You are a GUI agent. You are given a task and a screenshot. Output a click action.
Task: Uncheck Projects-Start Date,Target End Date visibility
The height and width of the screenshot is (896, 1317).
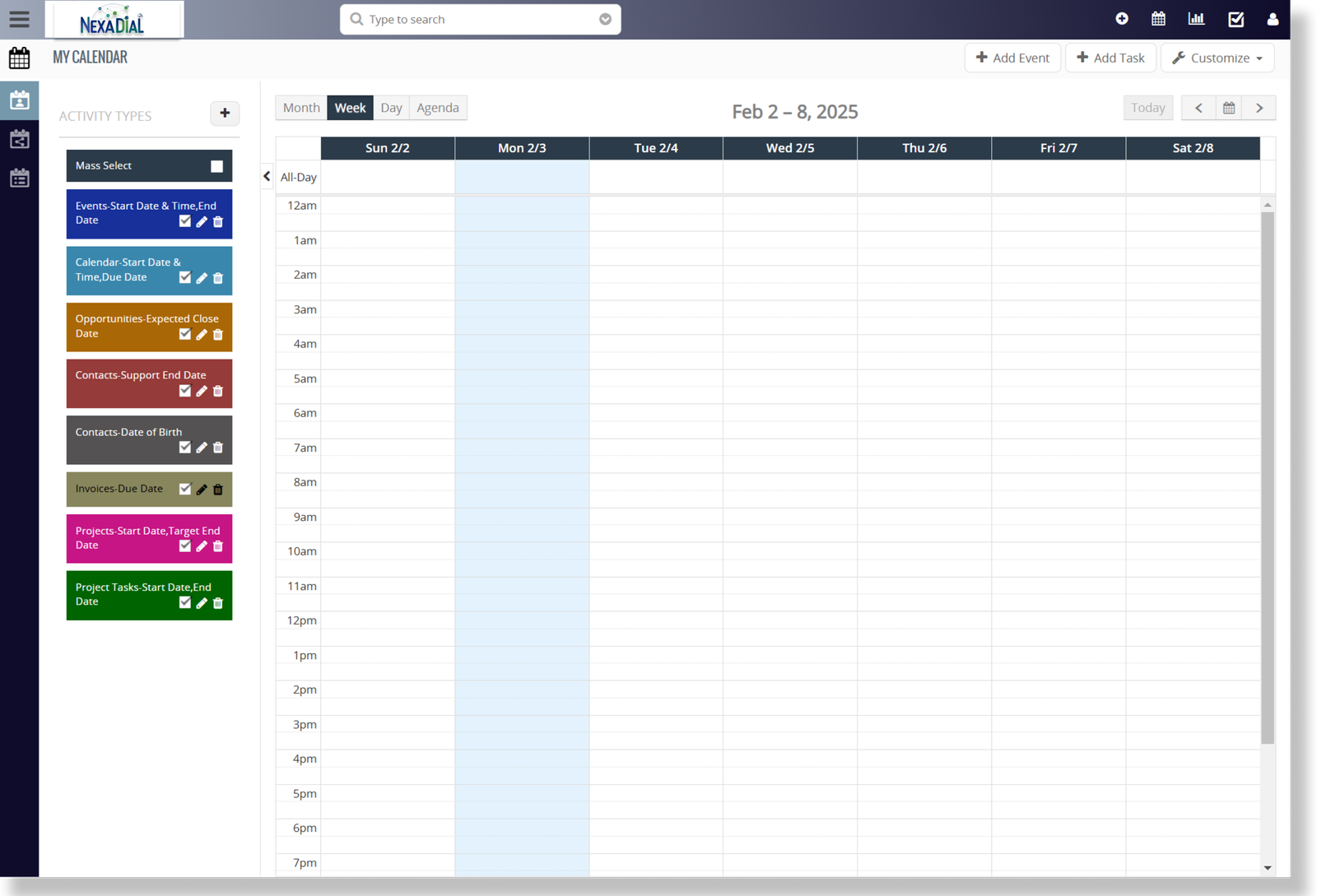[185, 545]
